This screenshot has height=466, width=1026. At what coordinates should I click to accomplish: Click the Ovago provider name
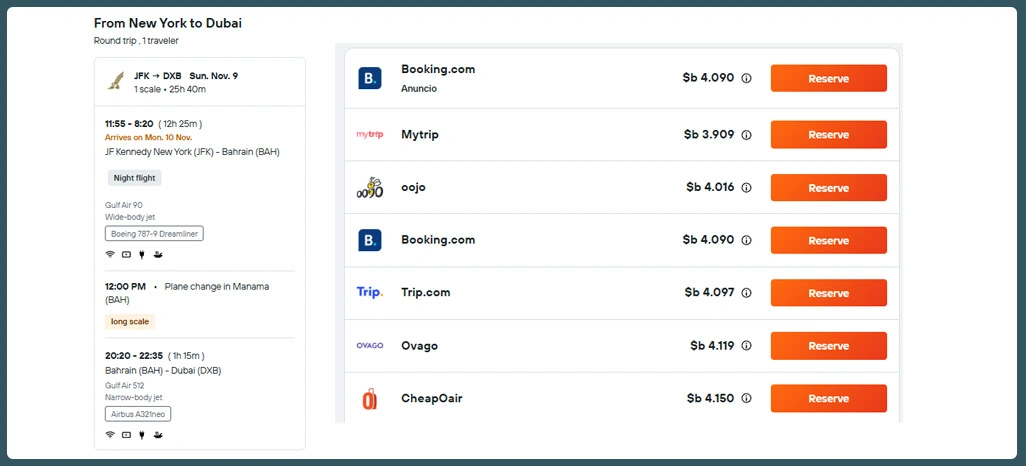pyautogui.click(x=419, y=346)
